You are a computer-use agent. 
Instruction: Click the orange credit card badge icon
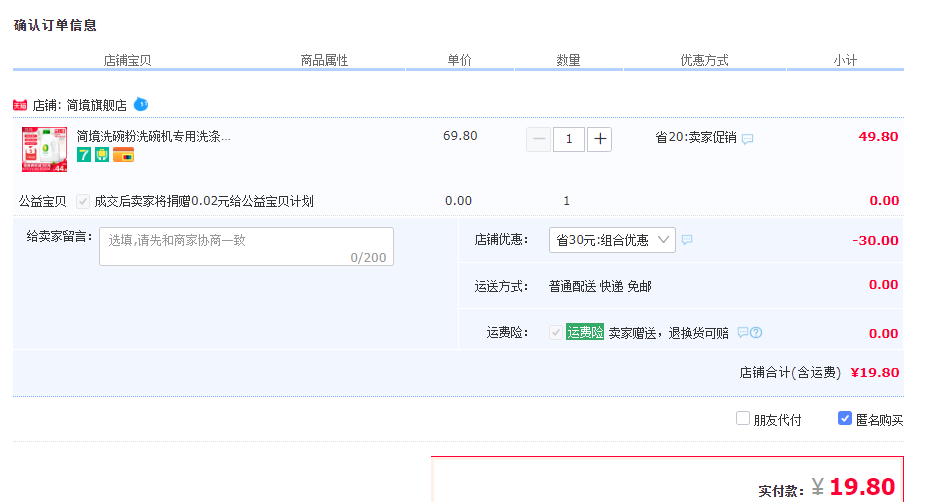pyautogui.click(x=124, y=155)
